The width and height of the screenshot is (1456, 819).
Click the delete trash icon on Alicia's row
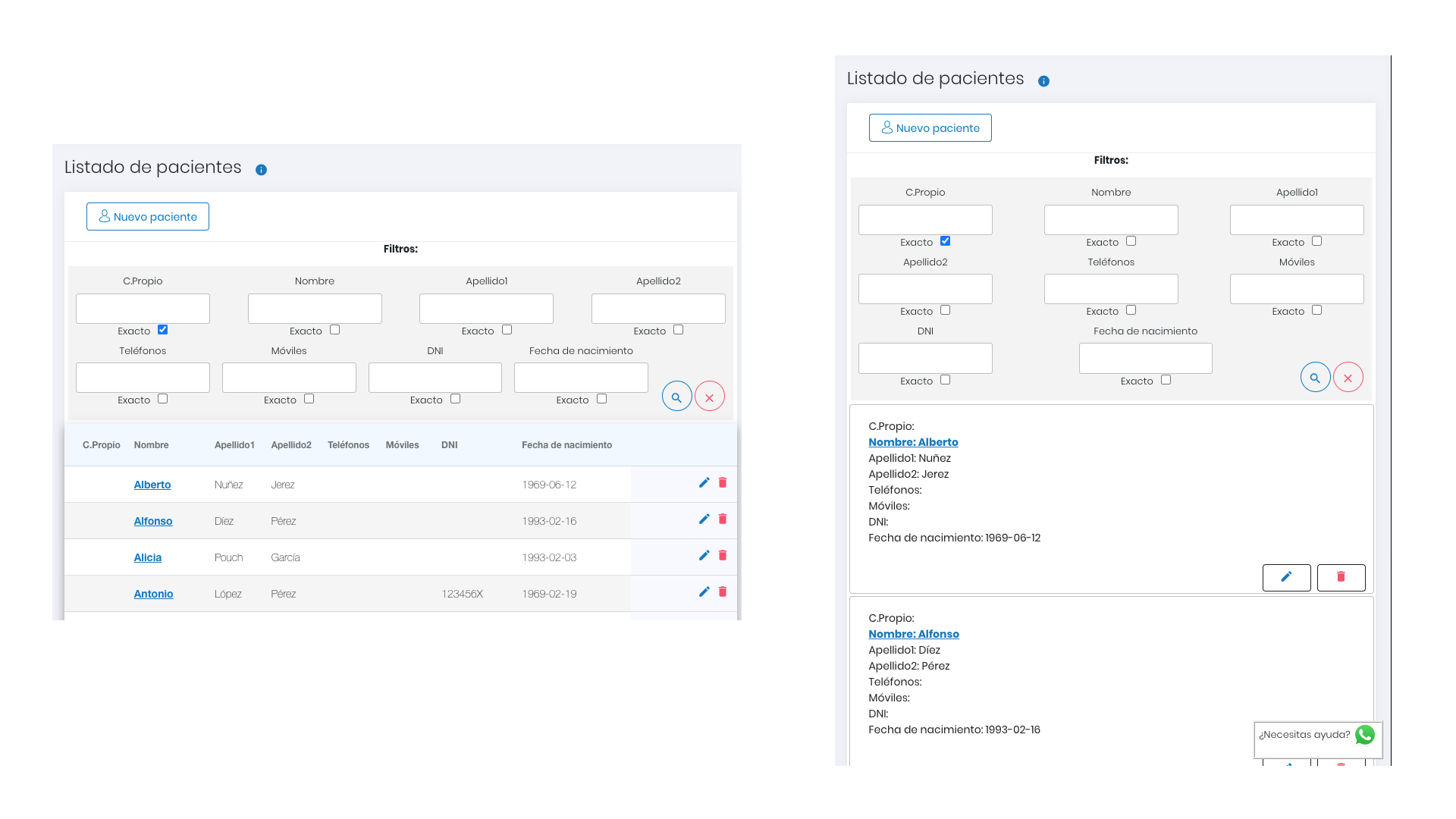coord(722,555)
